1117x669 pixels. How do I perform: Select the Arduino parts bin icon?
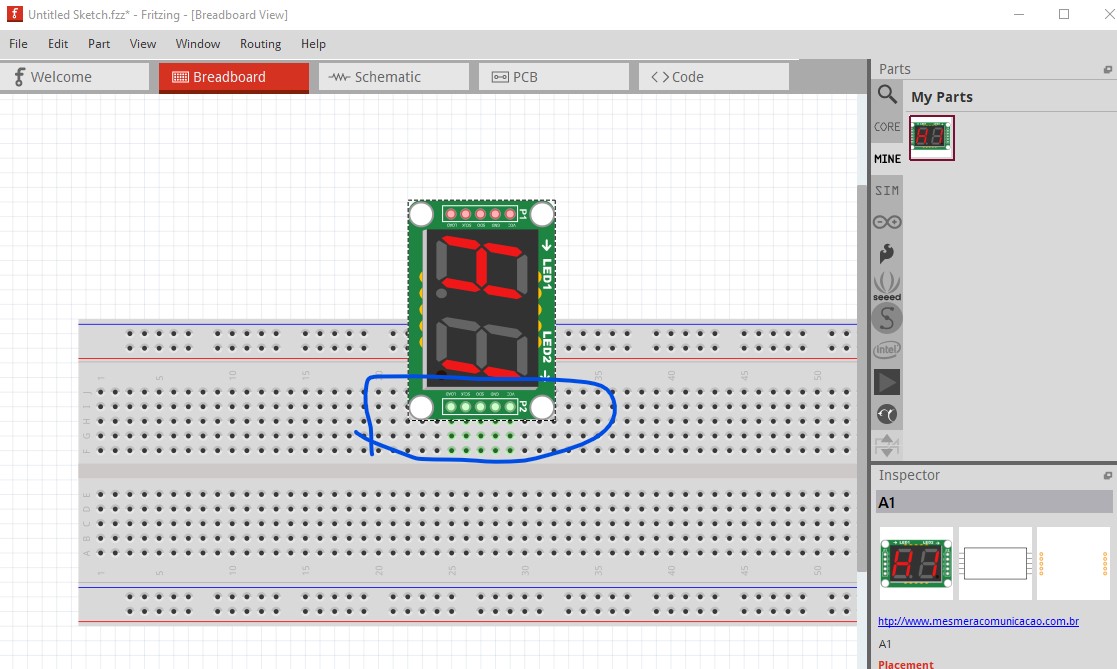click(x=886, y=220)
